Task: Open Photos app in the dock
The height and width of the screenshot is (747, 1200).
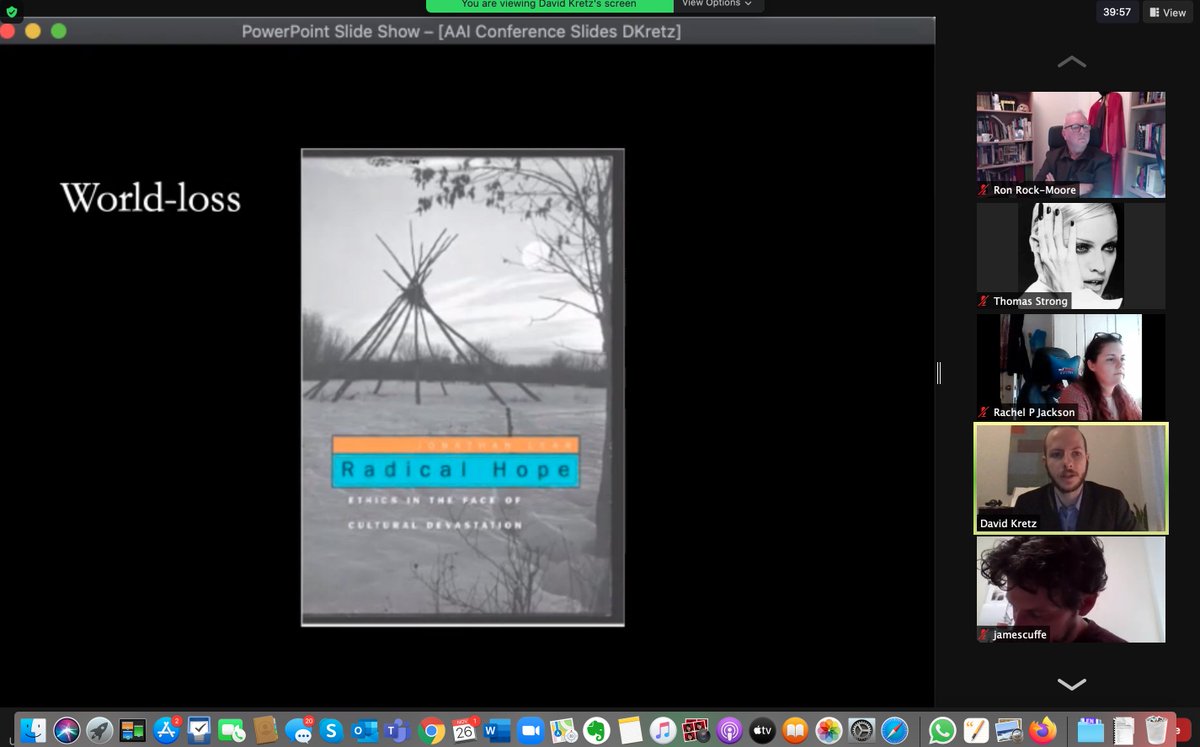Action: tap(828, 730)
